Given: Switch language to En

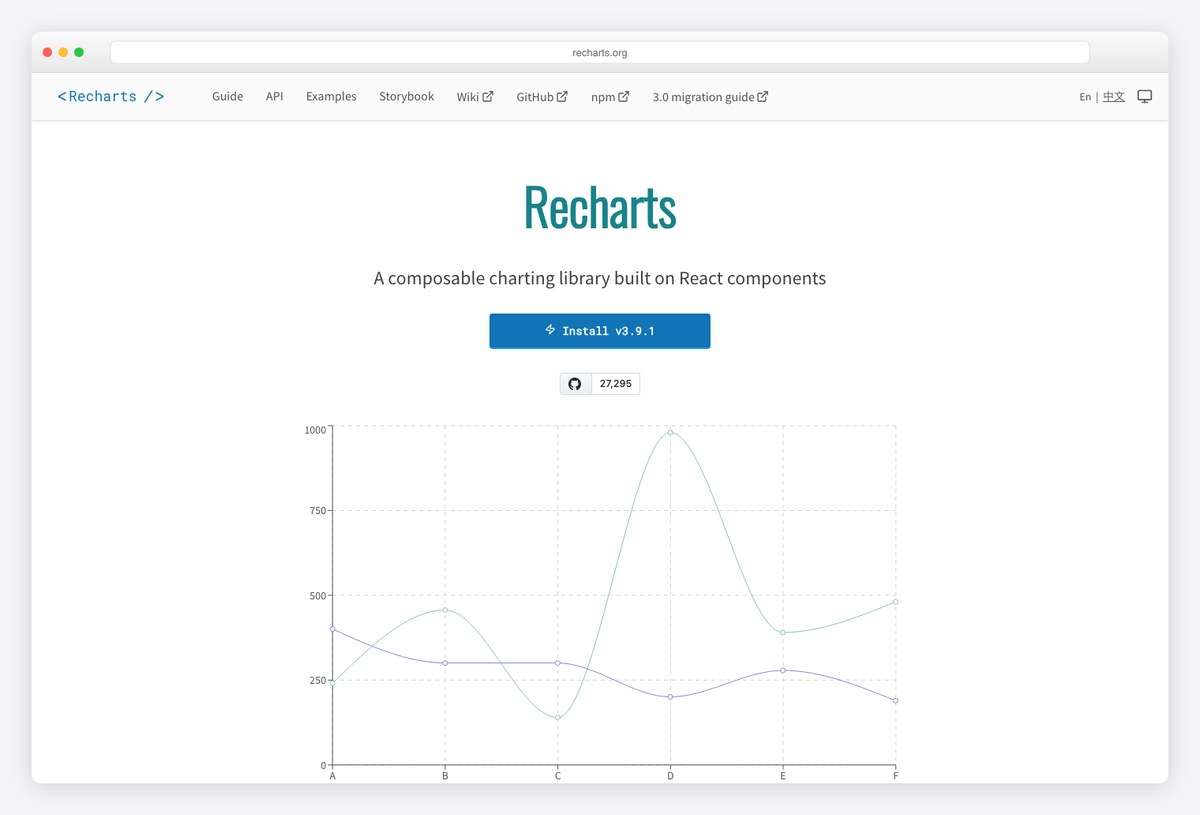Looking at the screenshot, I should click(x=1085, y=97).
